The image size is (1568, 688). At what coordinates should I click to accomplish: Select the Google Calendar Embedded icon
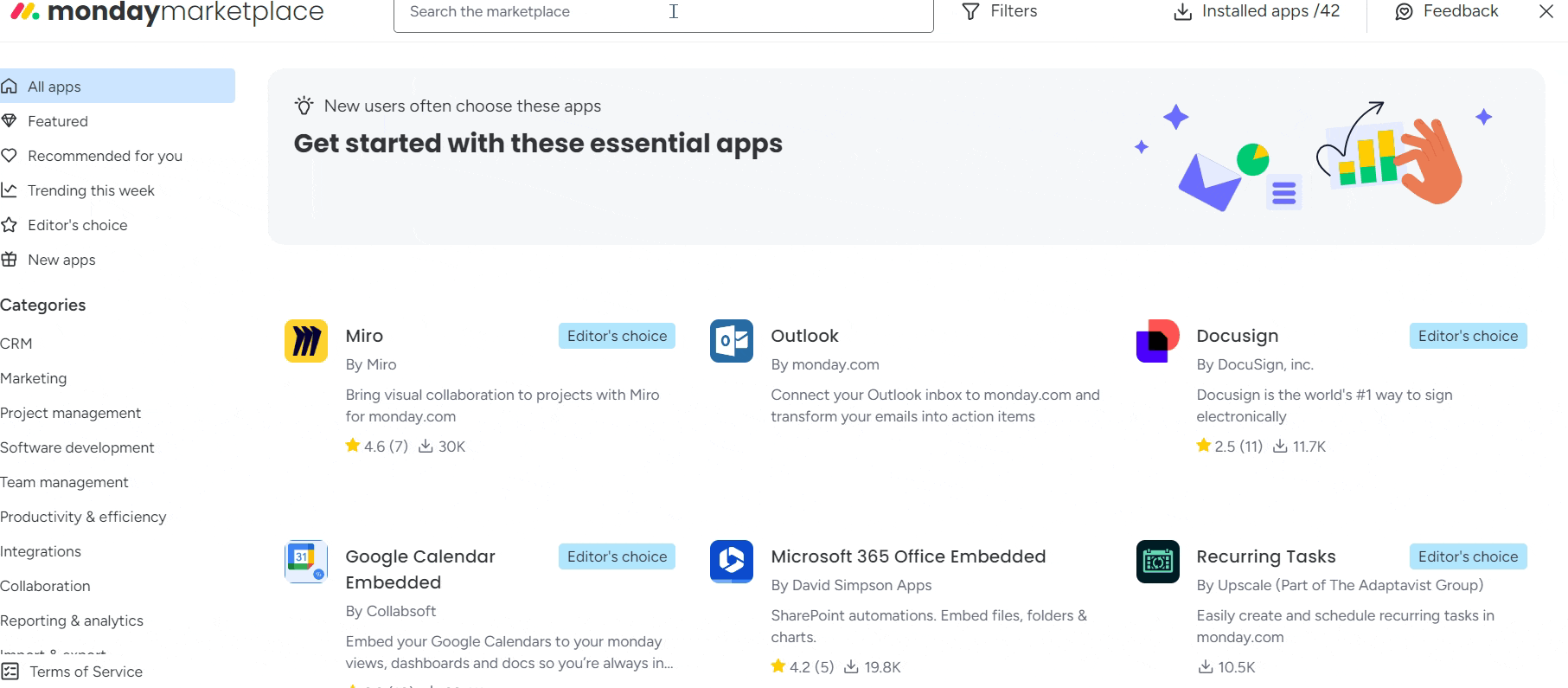306,562
